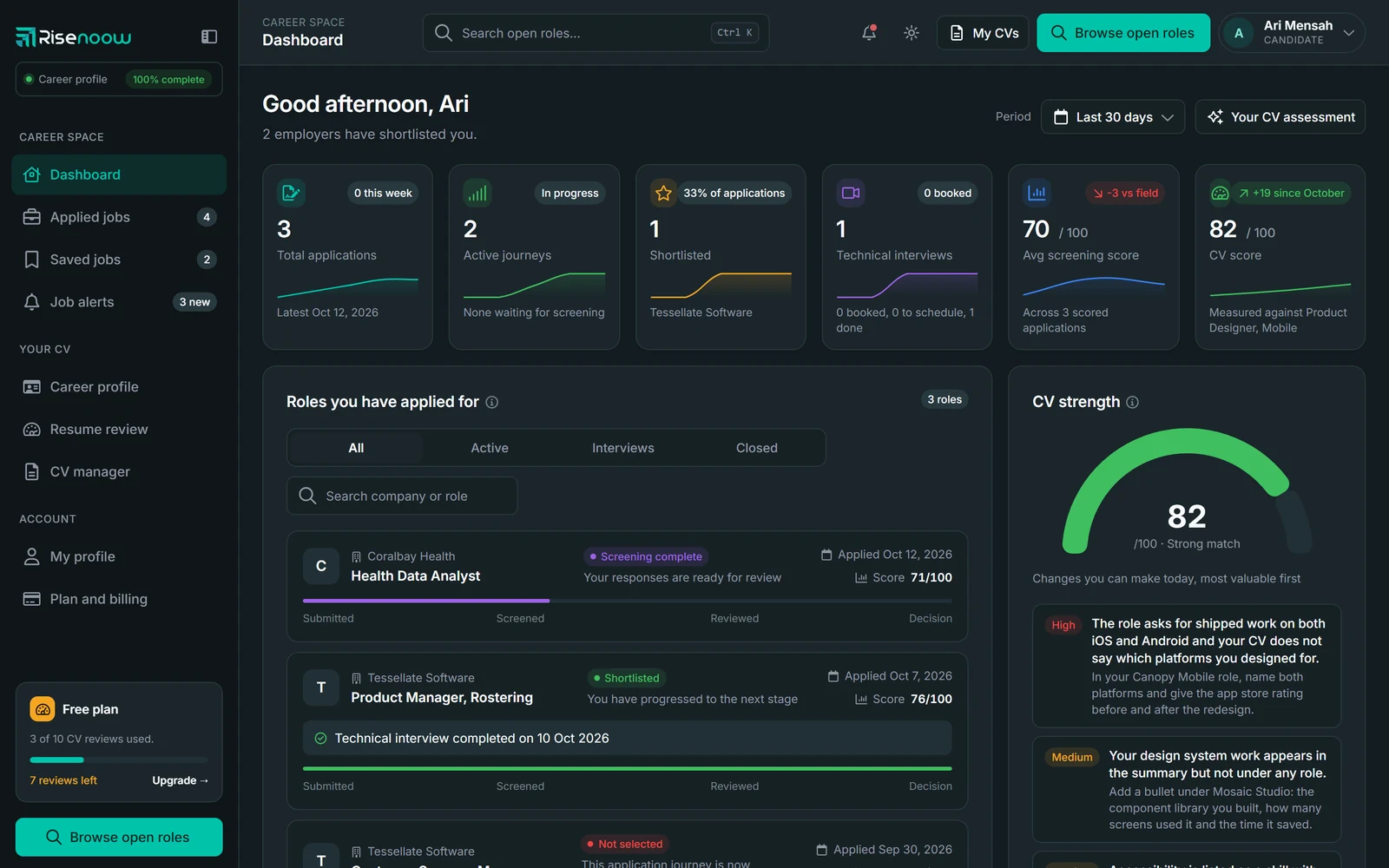Switch to the Closed tab
The height and width of the screenshot is (868, 1389).
click(757, 448)
